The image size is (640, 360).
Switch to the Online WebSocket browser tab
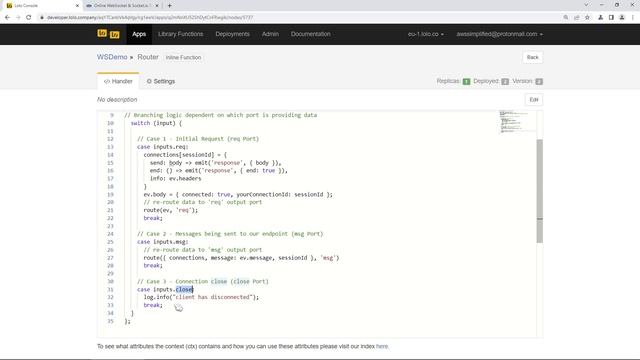(121, 6)
